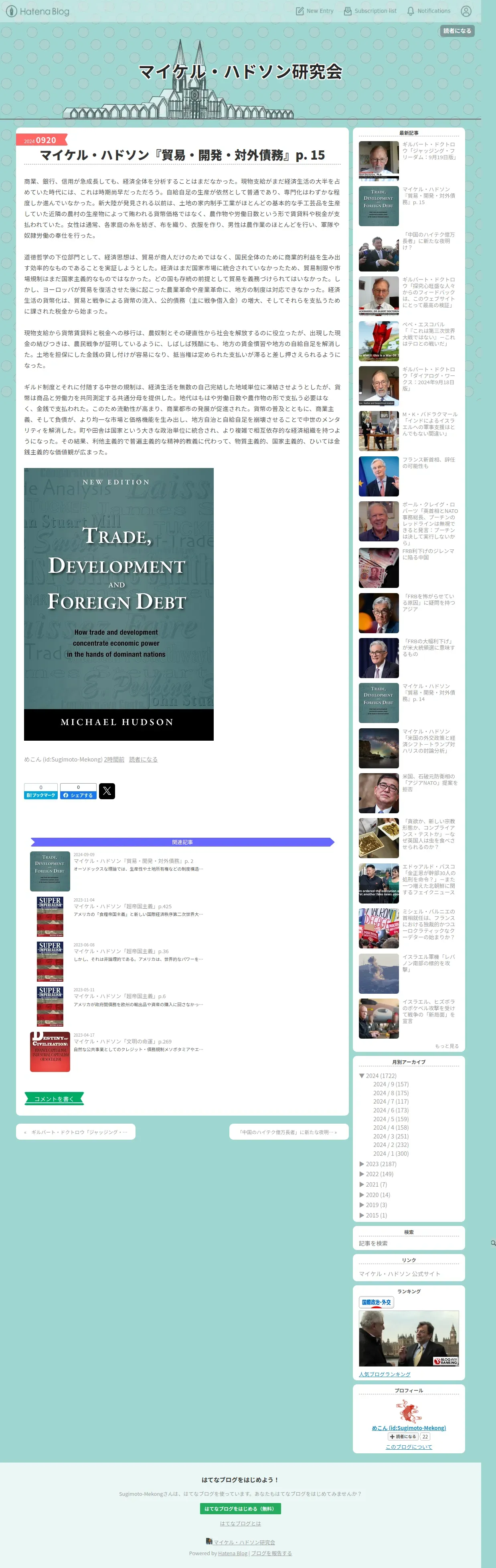The image size is (496, 1568).
Task: Expand the 2015 (1) archive year
Action: click(x=362, y=1215)
